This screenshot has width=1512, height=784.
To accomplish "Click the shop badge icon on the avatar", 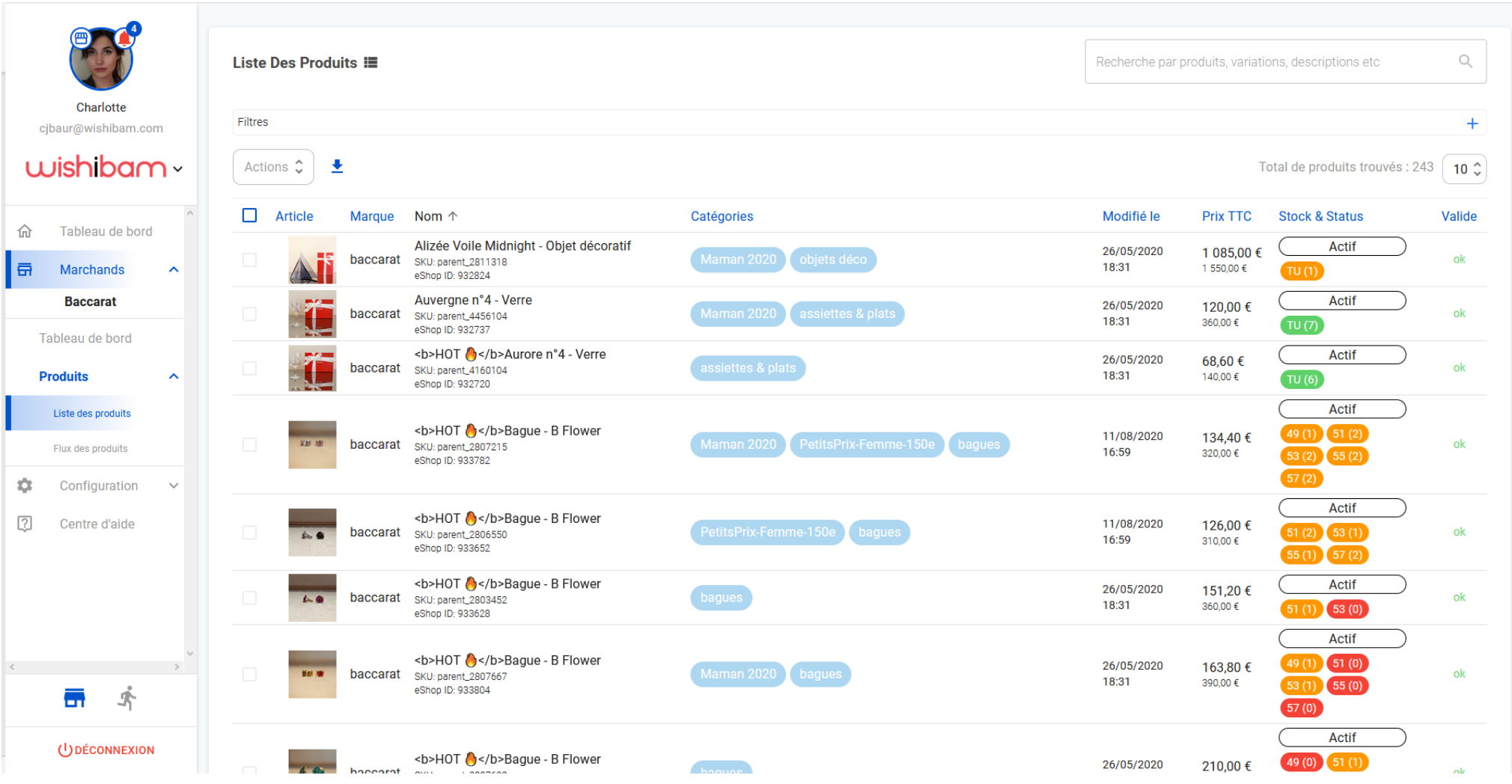I will (81, 37).
